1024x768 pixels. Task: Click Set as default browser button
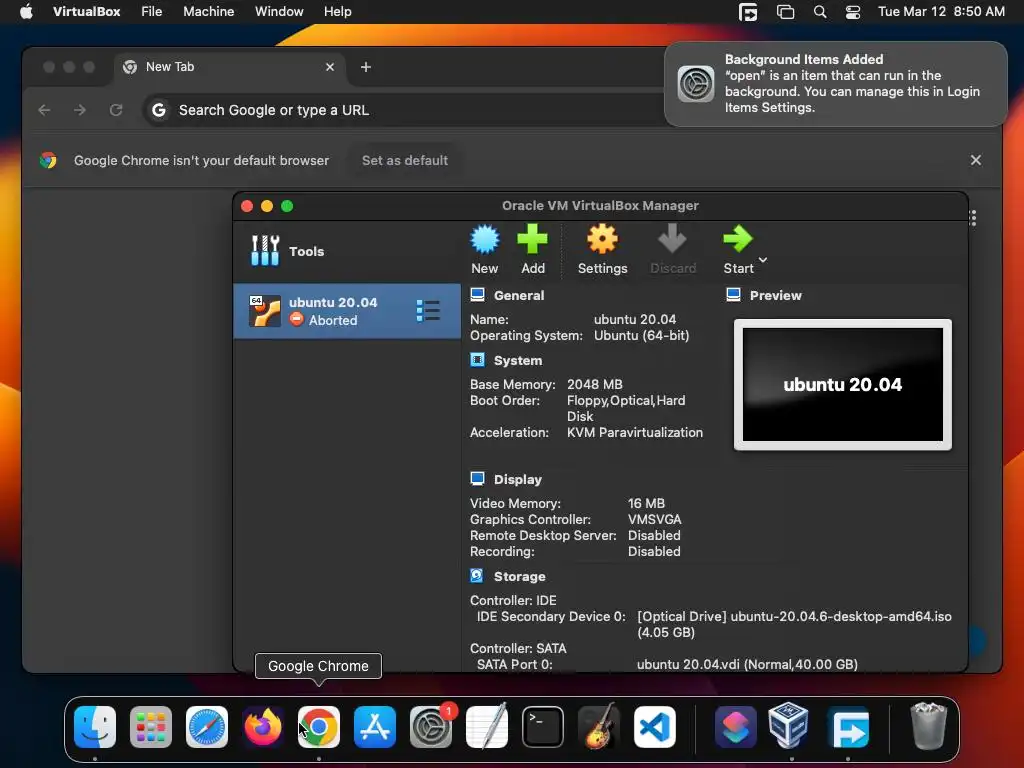pyautogui.click(x=405, y=161)
